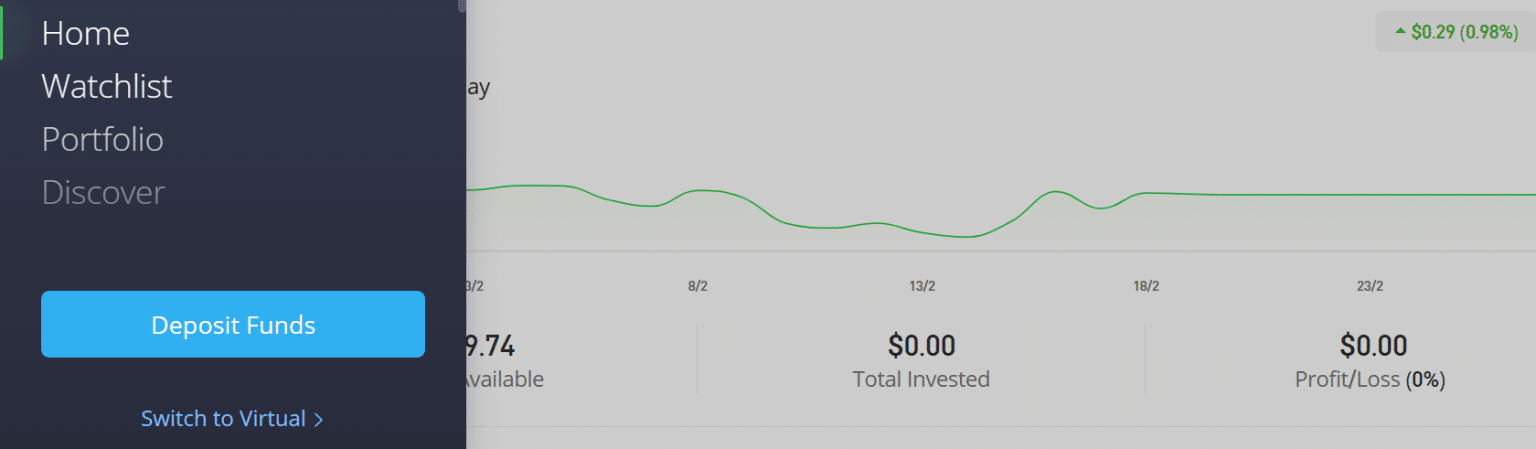Click the $0.00 amount above Total Invested
The height and width of the screenshot is (449, 1536).
coord(921,347)
